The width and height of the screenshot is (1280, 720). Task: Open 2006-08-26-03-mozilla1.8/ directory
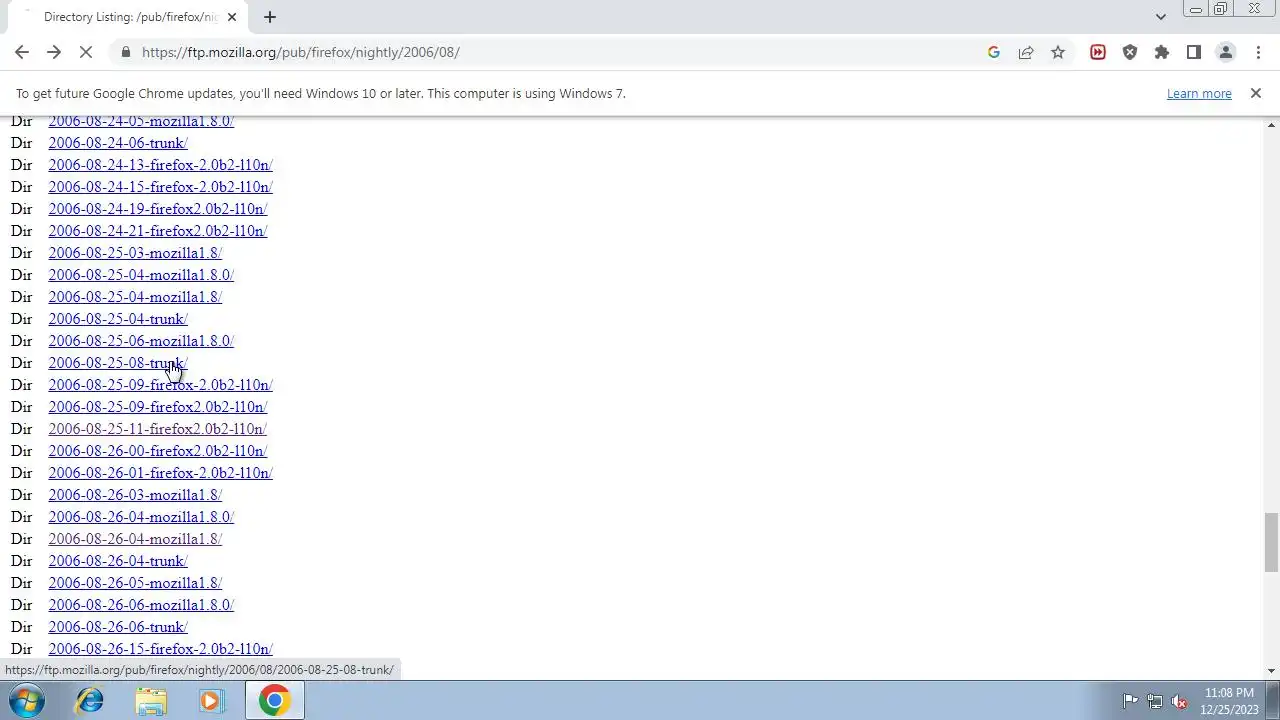pyautogui.click(x=135, y=495)
